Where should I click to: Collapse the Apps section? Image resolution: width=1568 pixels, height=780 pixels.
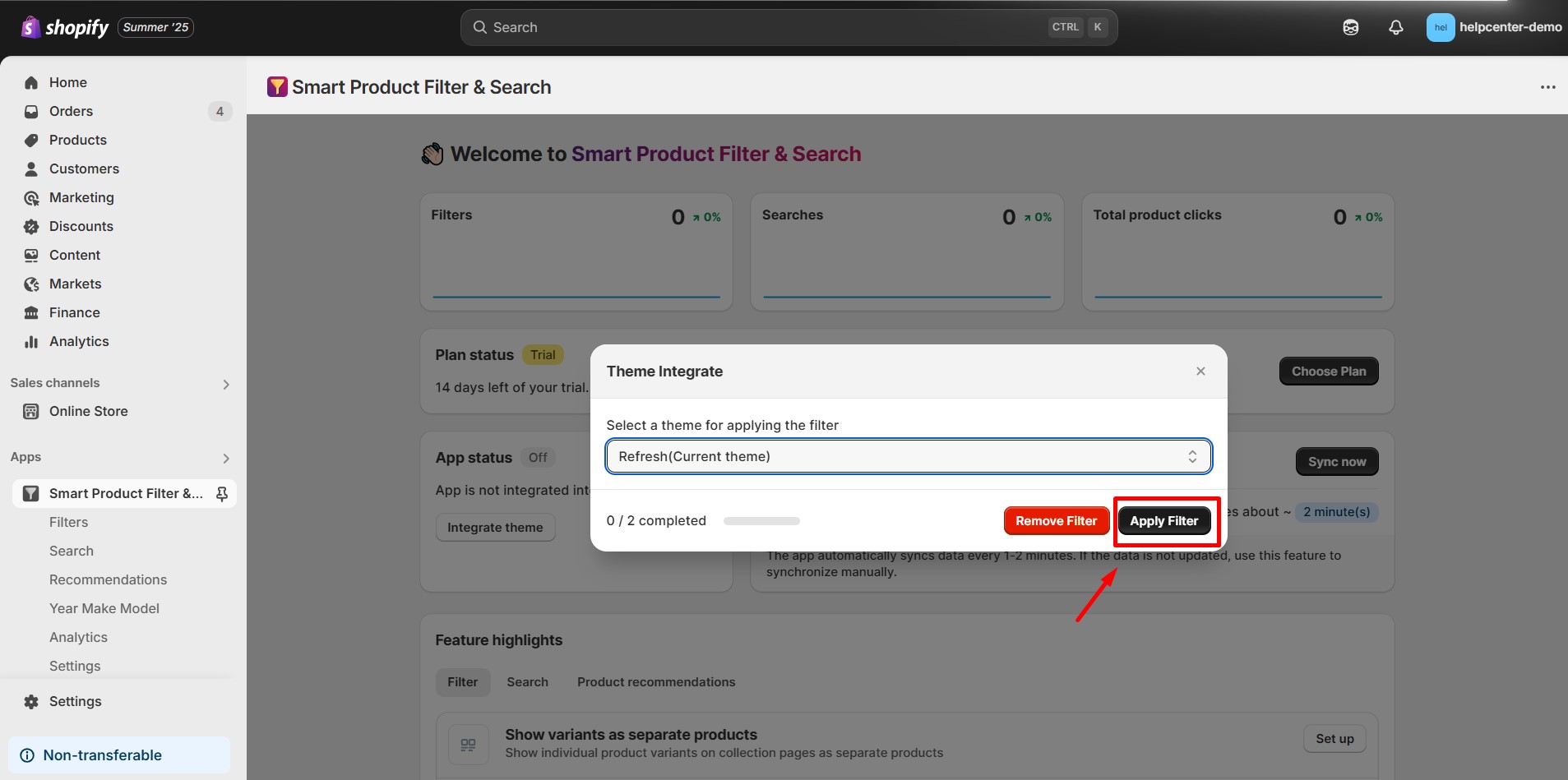pyautogui.click(x=225, y=459)
